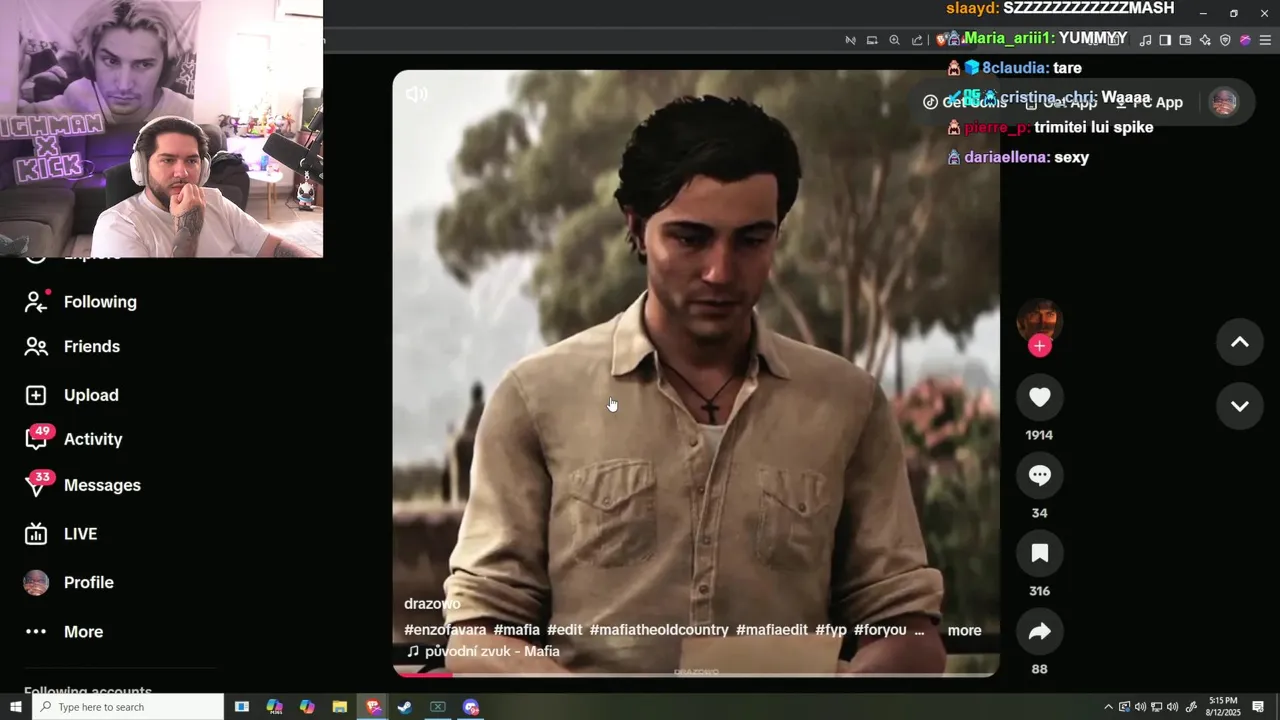Go to the Upload page
The image size is (1280, 720).
72,395
